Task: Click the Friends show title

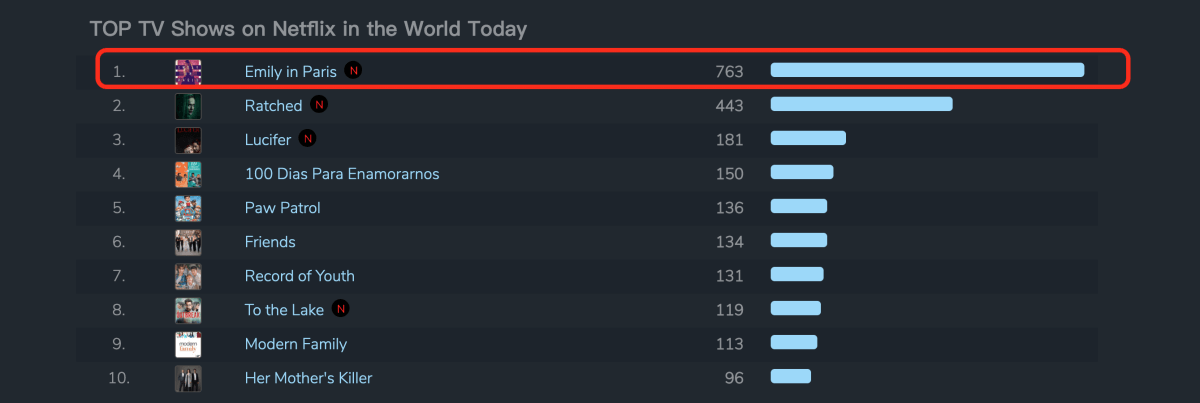Action: [x=270, y=242]
